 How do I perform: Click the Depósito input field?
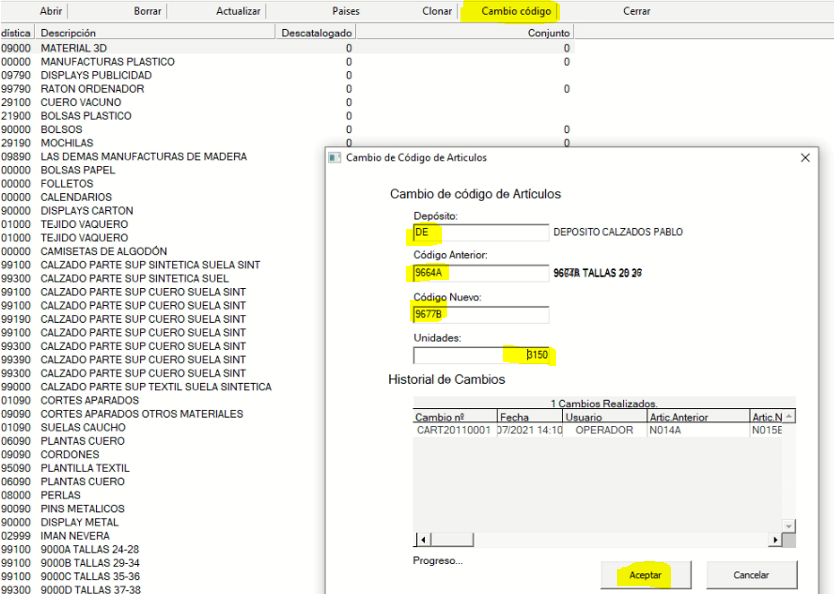[480, 233]
